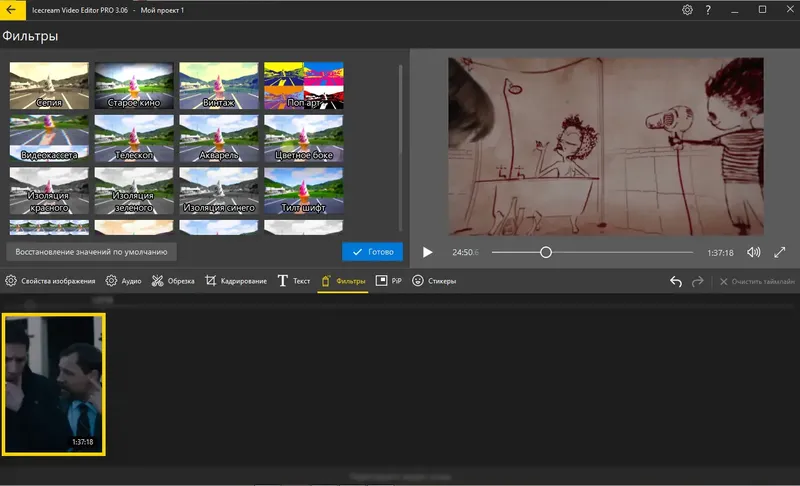Confirm with the Готово button
The height and width of the screenshot is (486, 800).
(372, 252)
